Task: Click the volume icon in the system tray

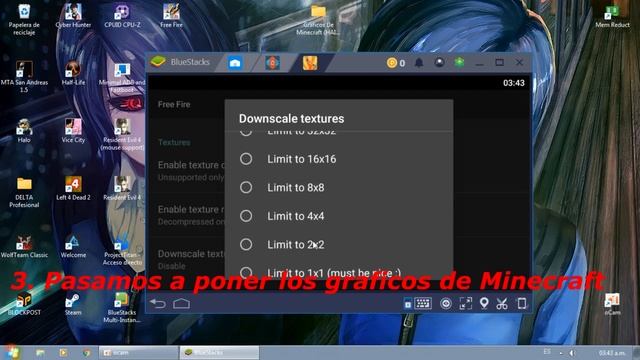Action: pos(572,353)
